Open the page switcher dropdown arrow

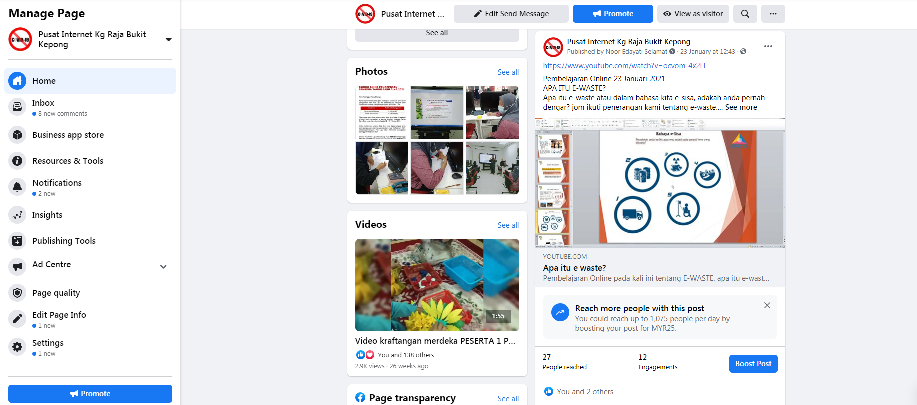(x=168, y=39)
